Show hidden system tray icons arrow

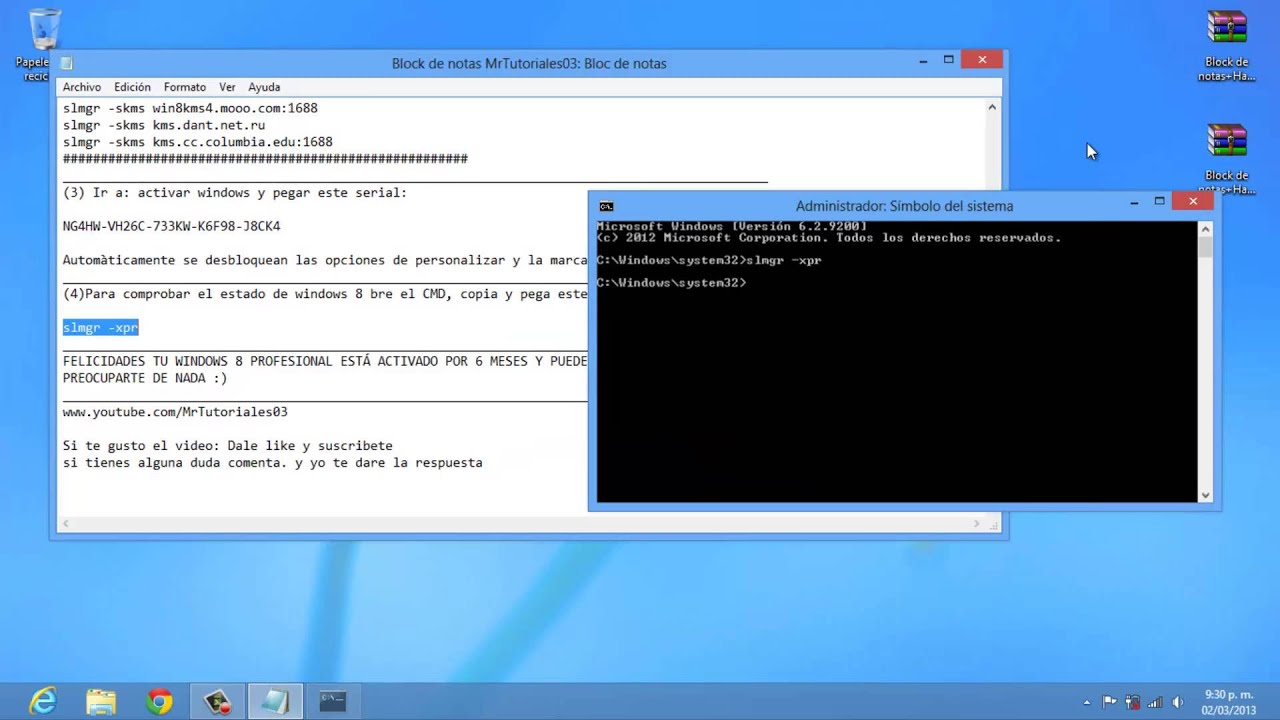pos(1087,702)
